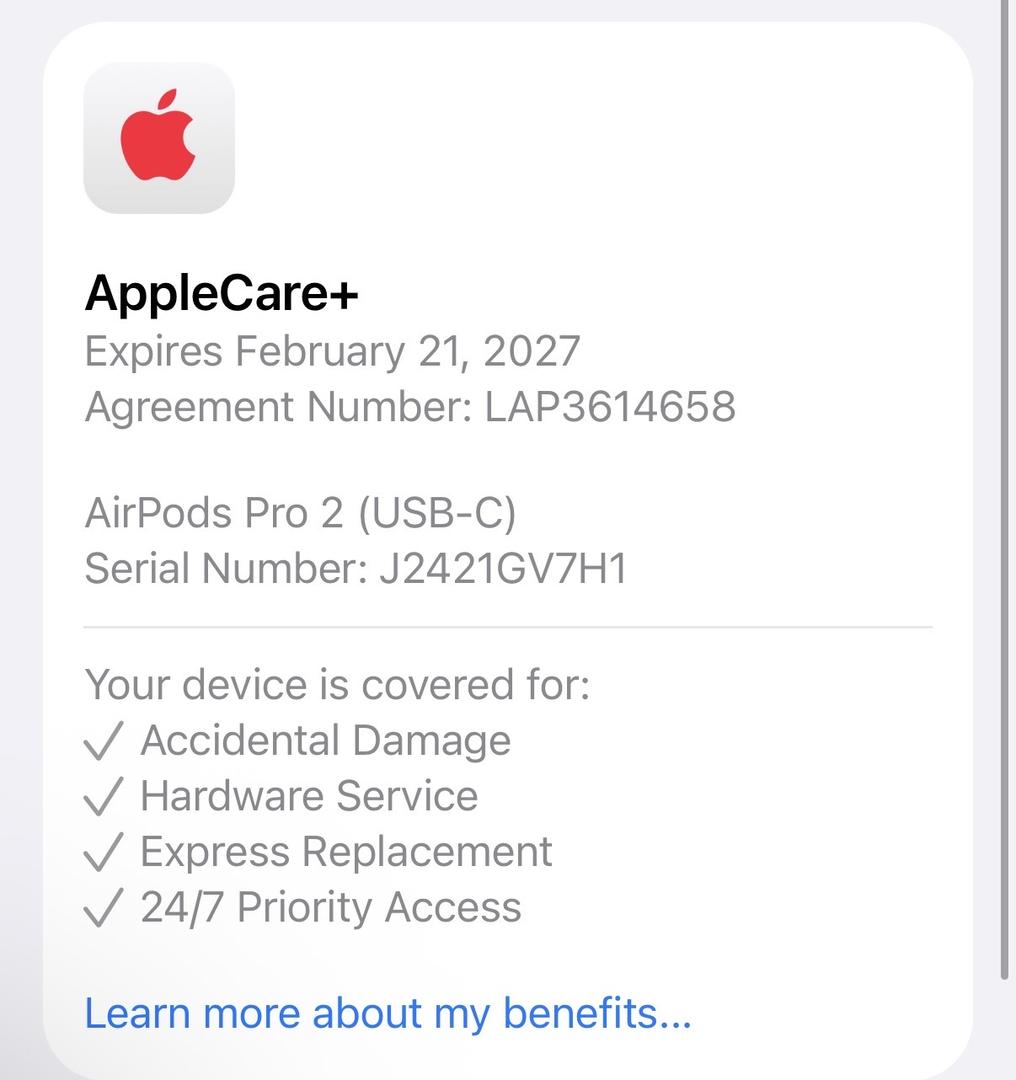
Task: Tap the red Apple logo icon
Action: coord(159,138)
